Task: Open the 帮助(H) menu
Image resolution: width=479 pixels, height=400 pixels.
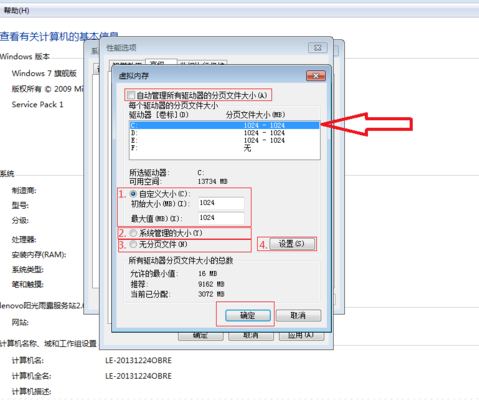Action: [x=17, y=11]
